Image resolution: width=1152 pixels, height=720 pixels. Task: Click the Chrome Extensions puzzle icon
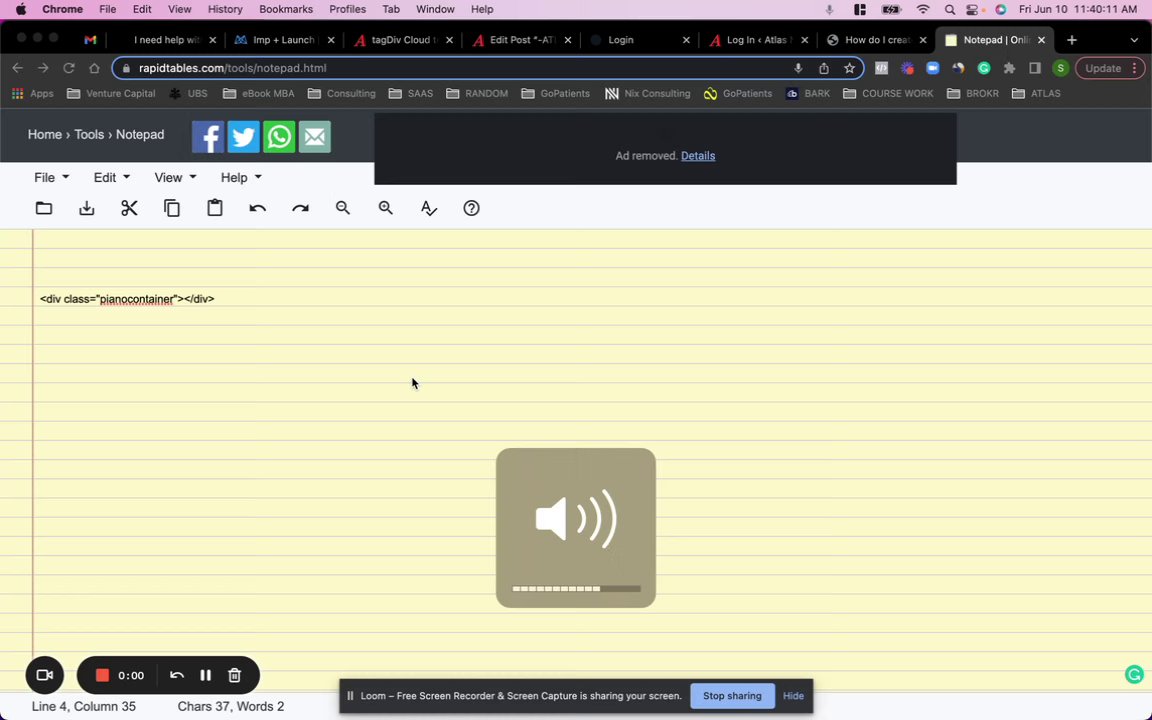pyautogui.click(x=1009, y=68)
